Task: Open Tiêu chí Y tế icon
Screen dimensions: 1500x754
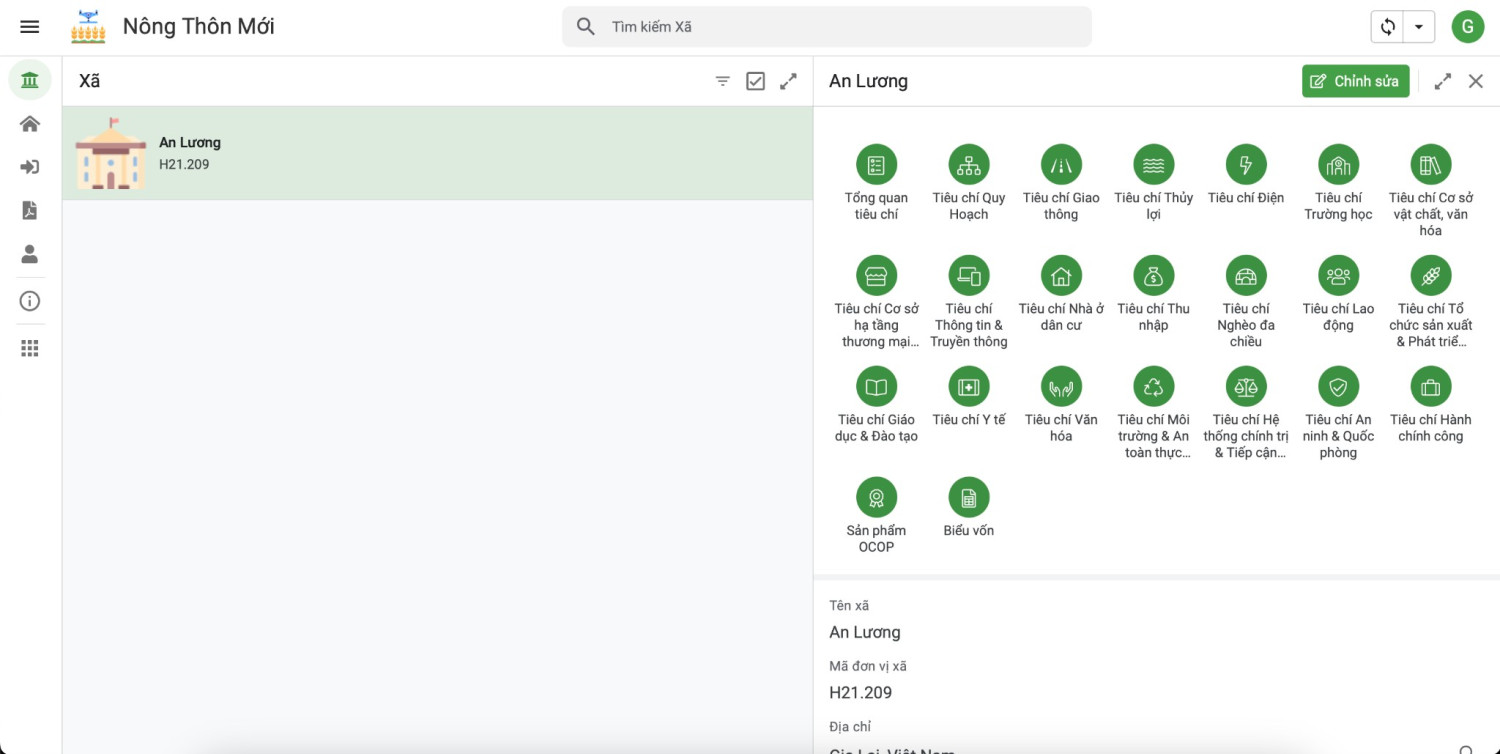Action: pyautogui.click(x=968, y=387)
